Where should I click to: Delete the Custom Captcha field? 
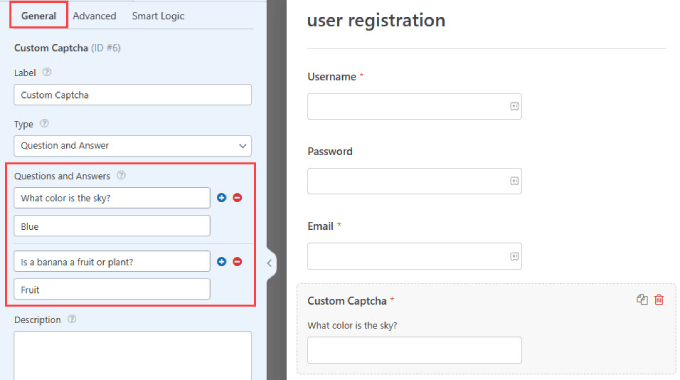click(659, 299)
